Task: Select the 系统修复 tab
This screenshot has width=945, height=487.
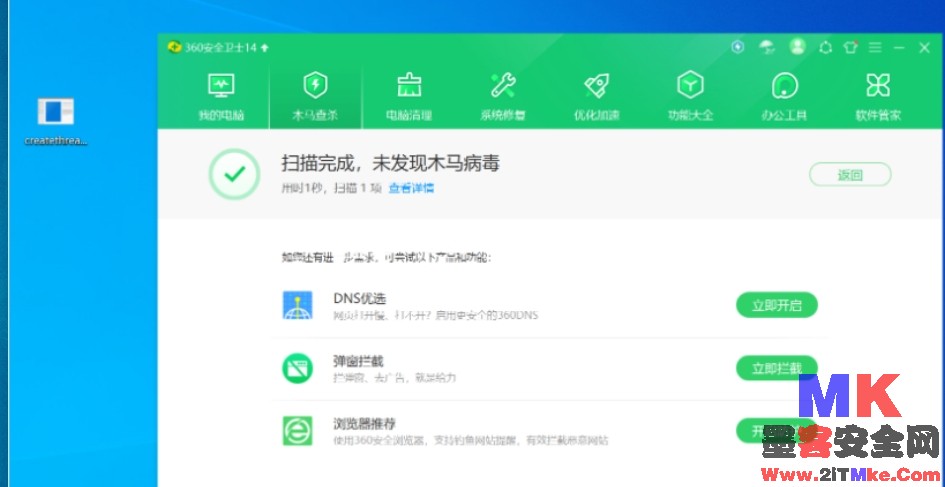Action: point(503,96)
